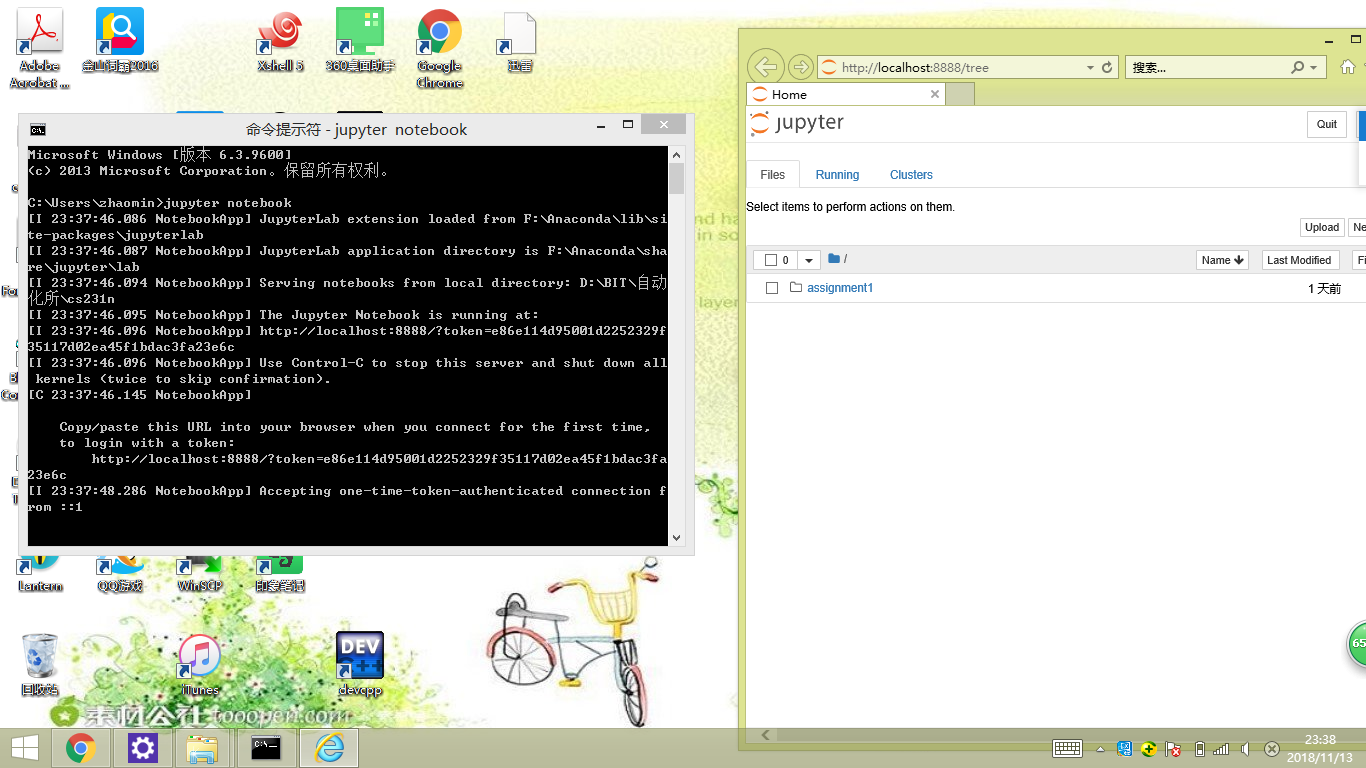Switch to Internet Explorer on taskbar

329,748
